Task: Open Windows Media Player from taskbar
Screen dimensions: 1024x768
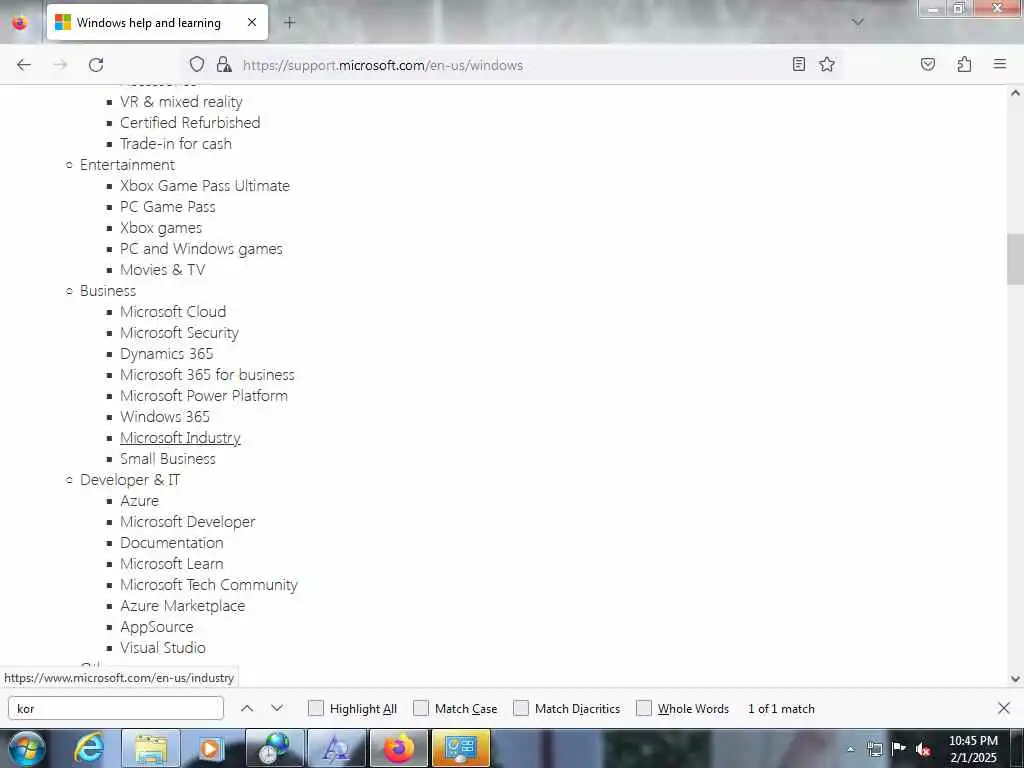Action: [210, 748]
